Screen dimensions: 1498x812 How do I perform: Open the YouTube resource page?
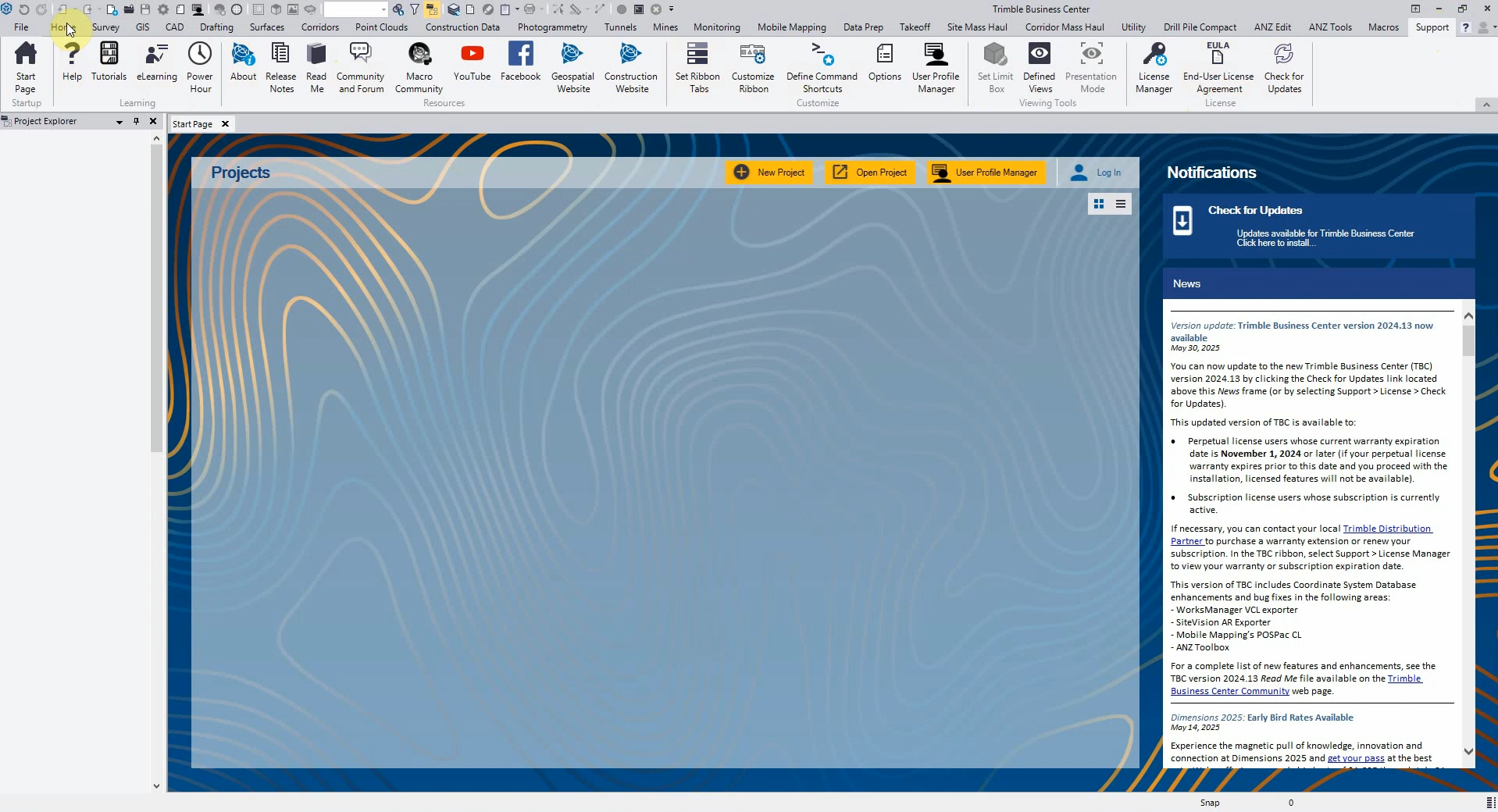pyautogui.click(x=473, y=66)
